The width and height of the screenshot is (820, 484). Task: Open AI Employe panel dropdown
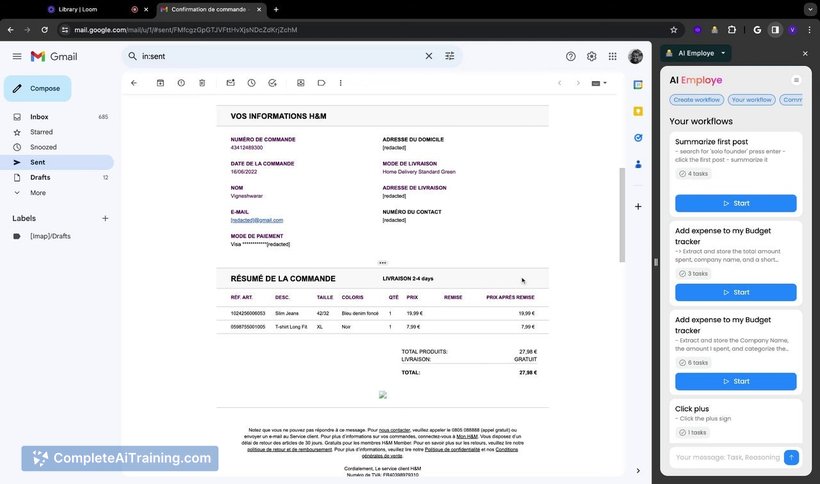click(x=696, y=53)
